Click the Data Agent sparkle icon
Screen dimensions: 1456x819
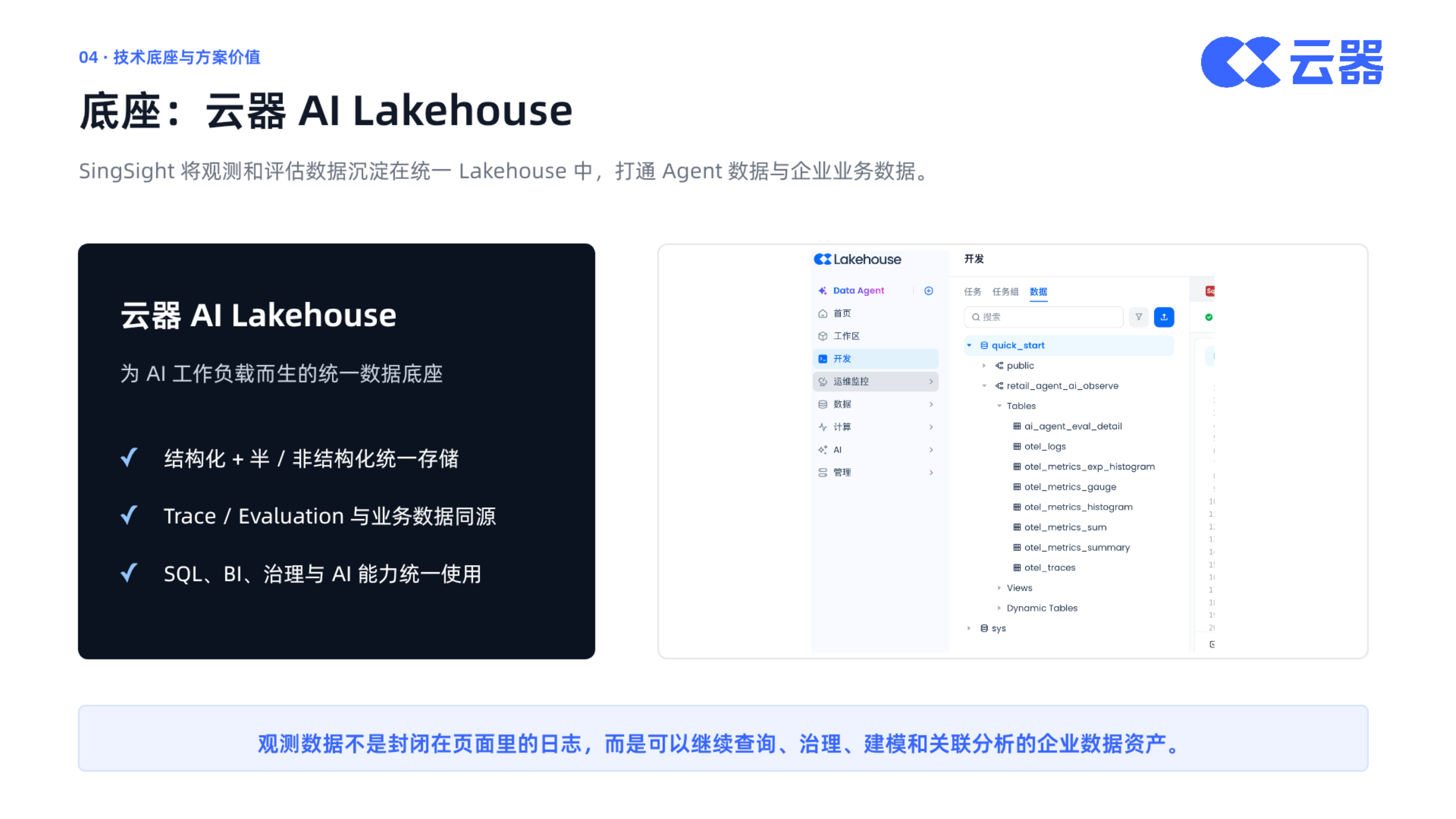[822, 290]
